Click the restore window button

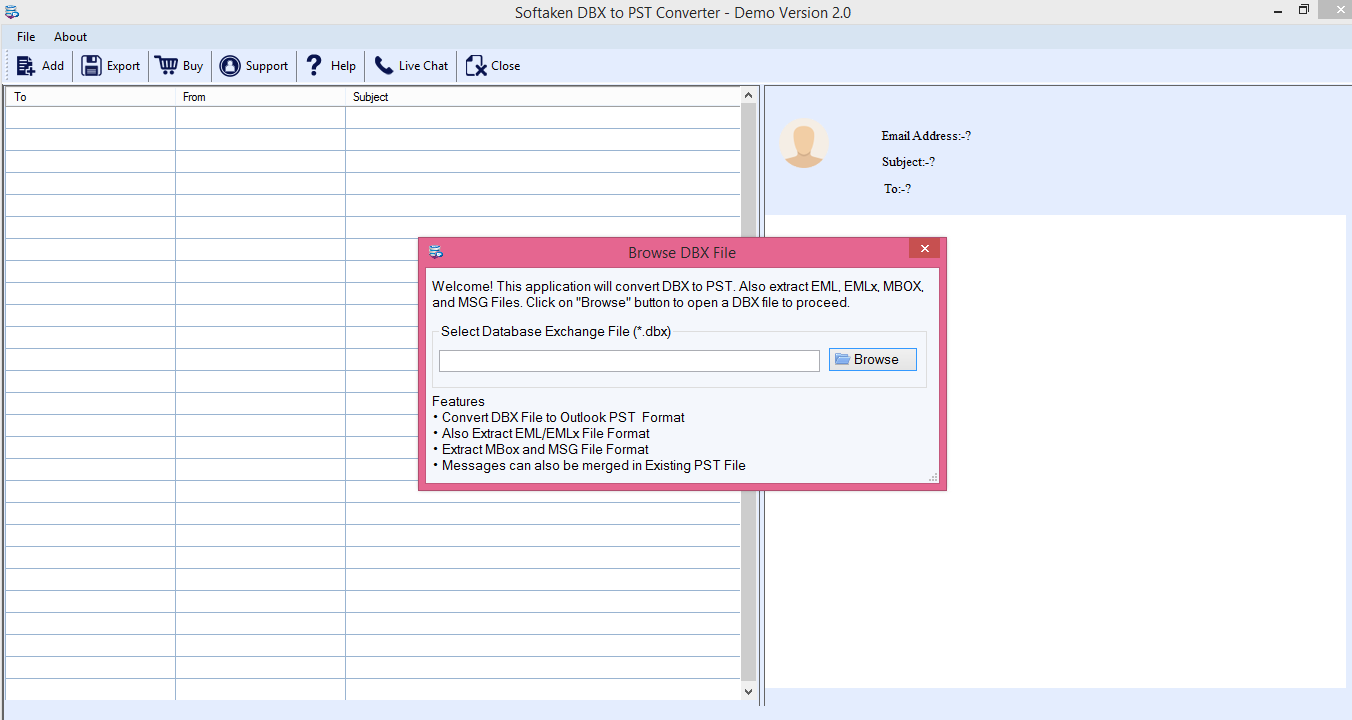pos(1303,9)
